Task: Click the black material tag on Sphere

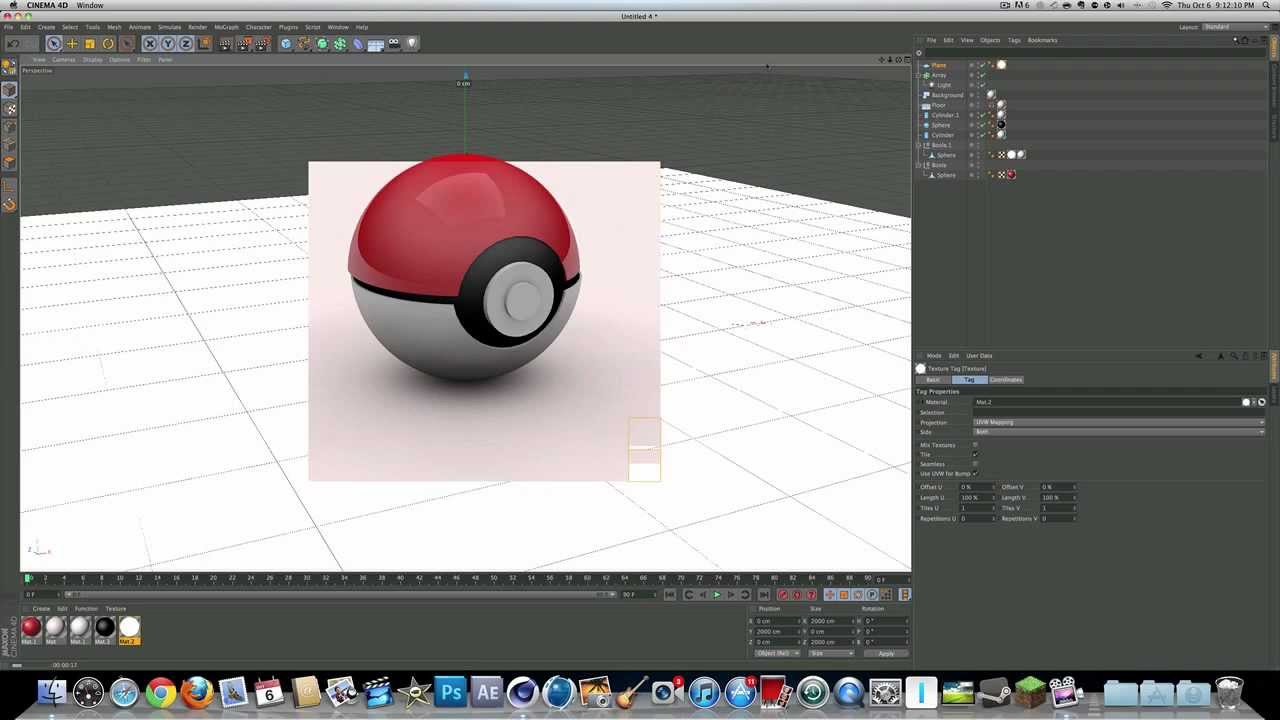Action: (x=1001, y=125)
